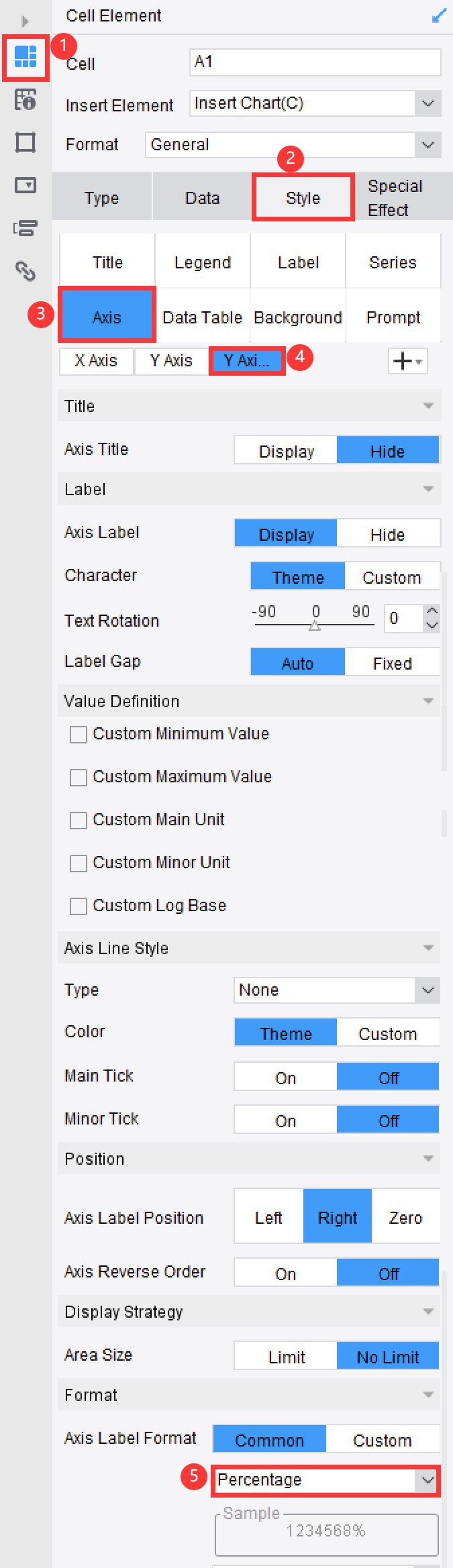Image resolution: width=453 pixels, height=1568 pixels.
Task: Click the panel's vertical scrollbar
Action: [444, 671]
